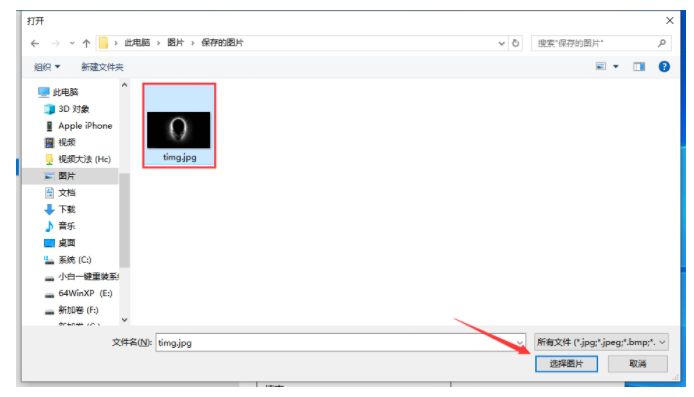Change view layout icon
The image size is (694, 397).
coord(601,67)
